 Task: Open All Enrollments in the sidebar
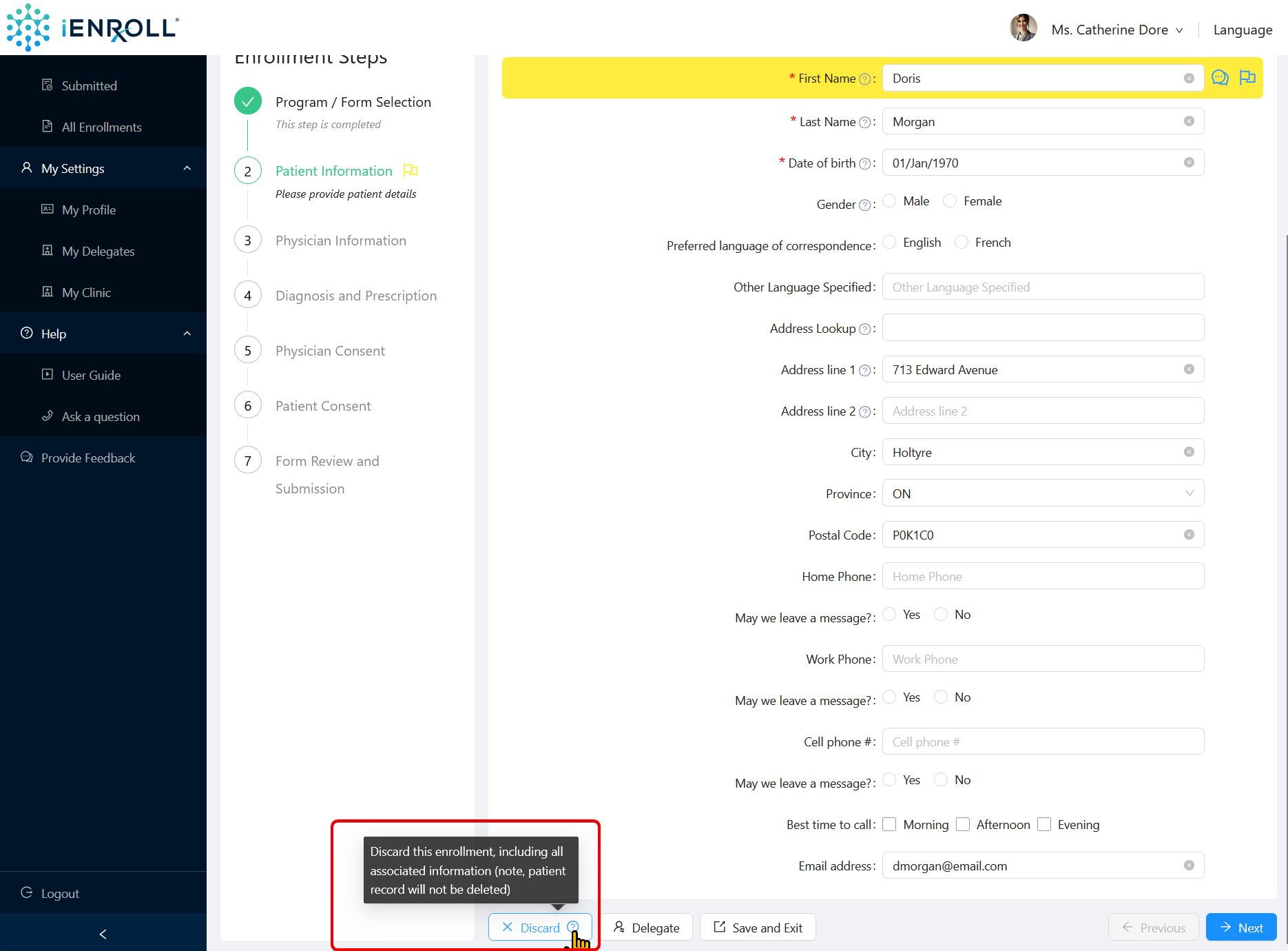coord(101,127)
